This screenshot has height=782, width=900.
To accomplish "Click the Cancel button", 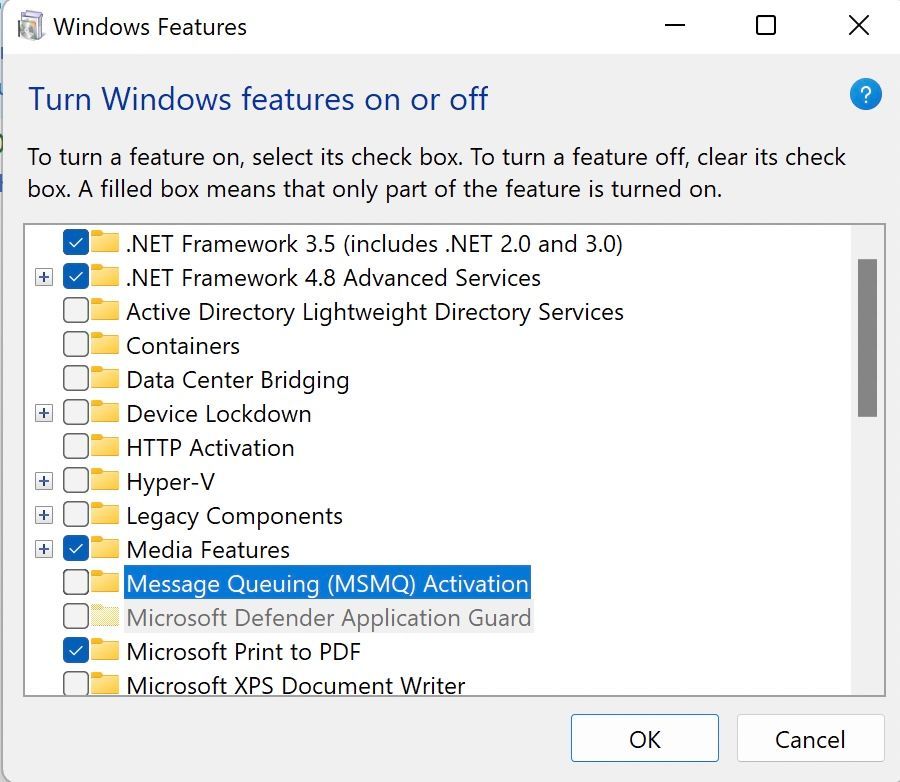I will [x=810, y=738].
